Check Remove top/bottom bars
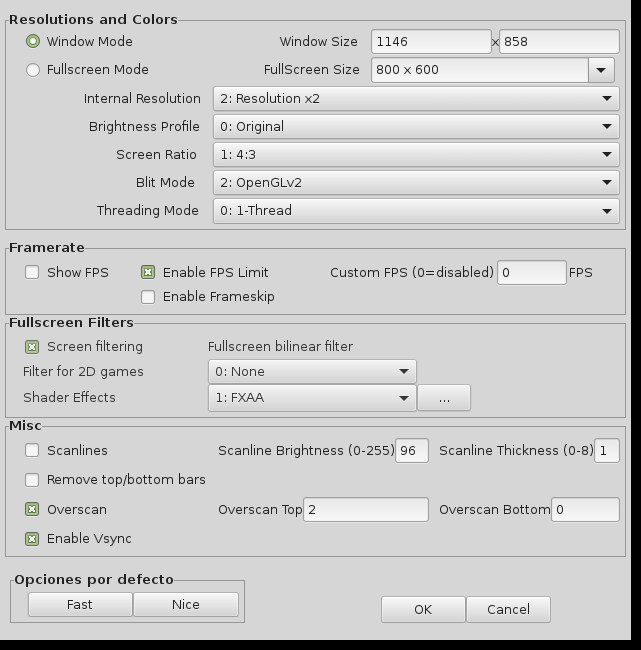641x650 pixels. coord(32,480)
